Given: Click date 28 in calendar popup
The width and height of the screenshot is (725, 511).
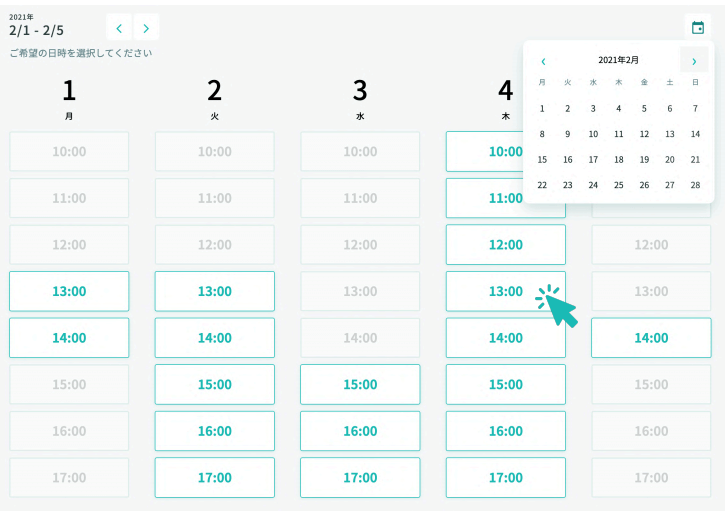Looking at the screenshot, I should [x=695, y=185].
